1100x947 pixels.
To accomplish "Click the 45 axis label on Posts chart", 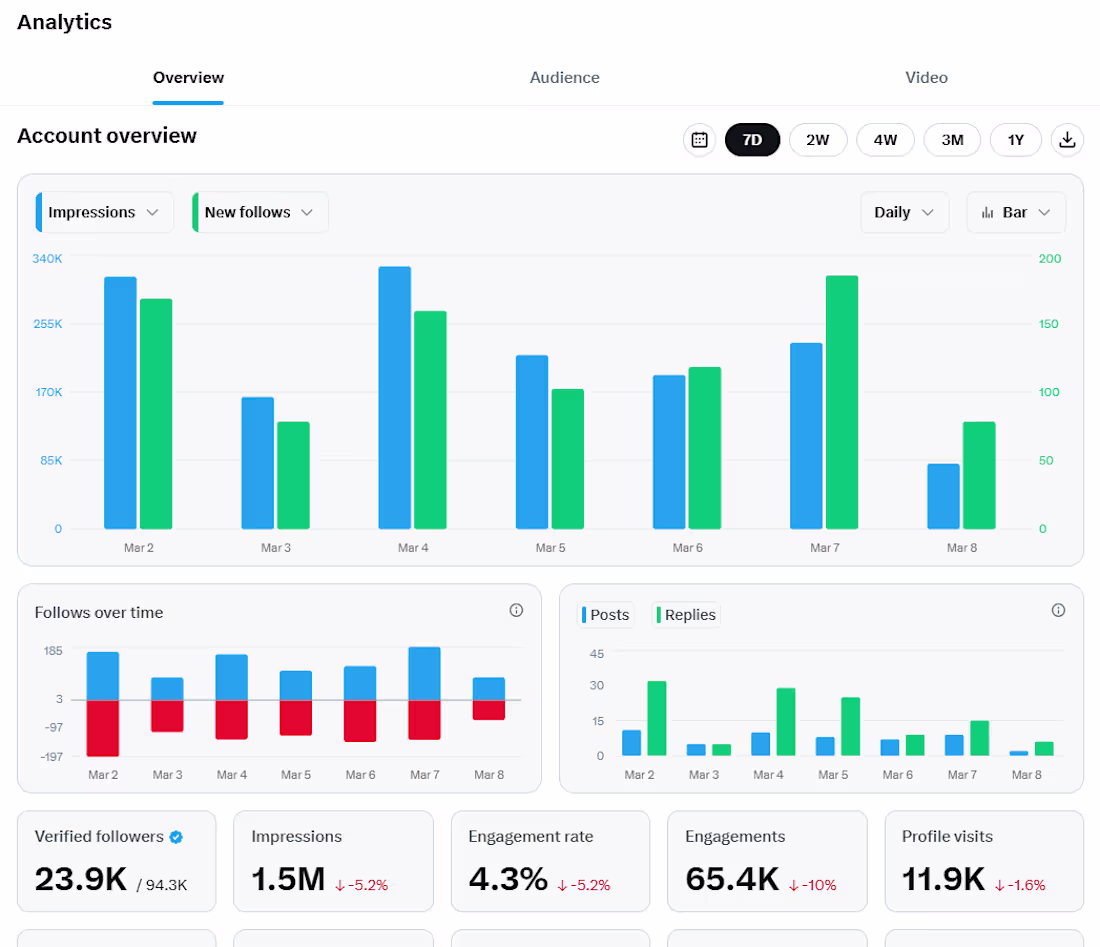I will point(596,654).
